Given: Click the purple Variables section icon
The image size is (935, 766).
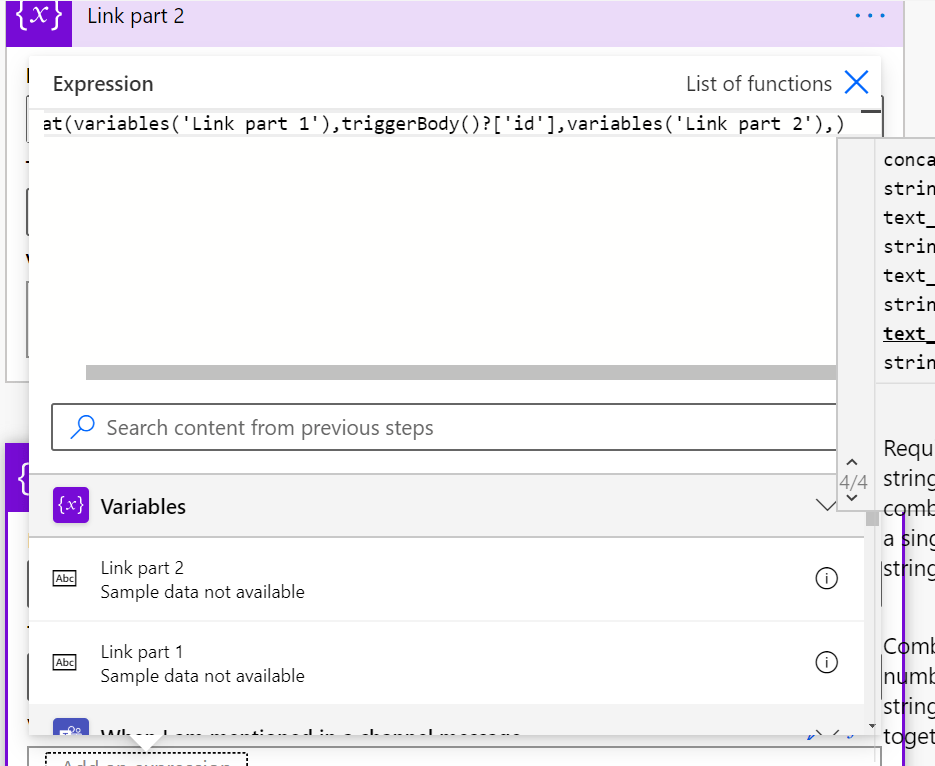Looking at the screenshot, I should click(71, 506).
